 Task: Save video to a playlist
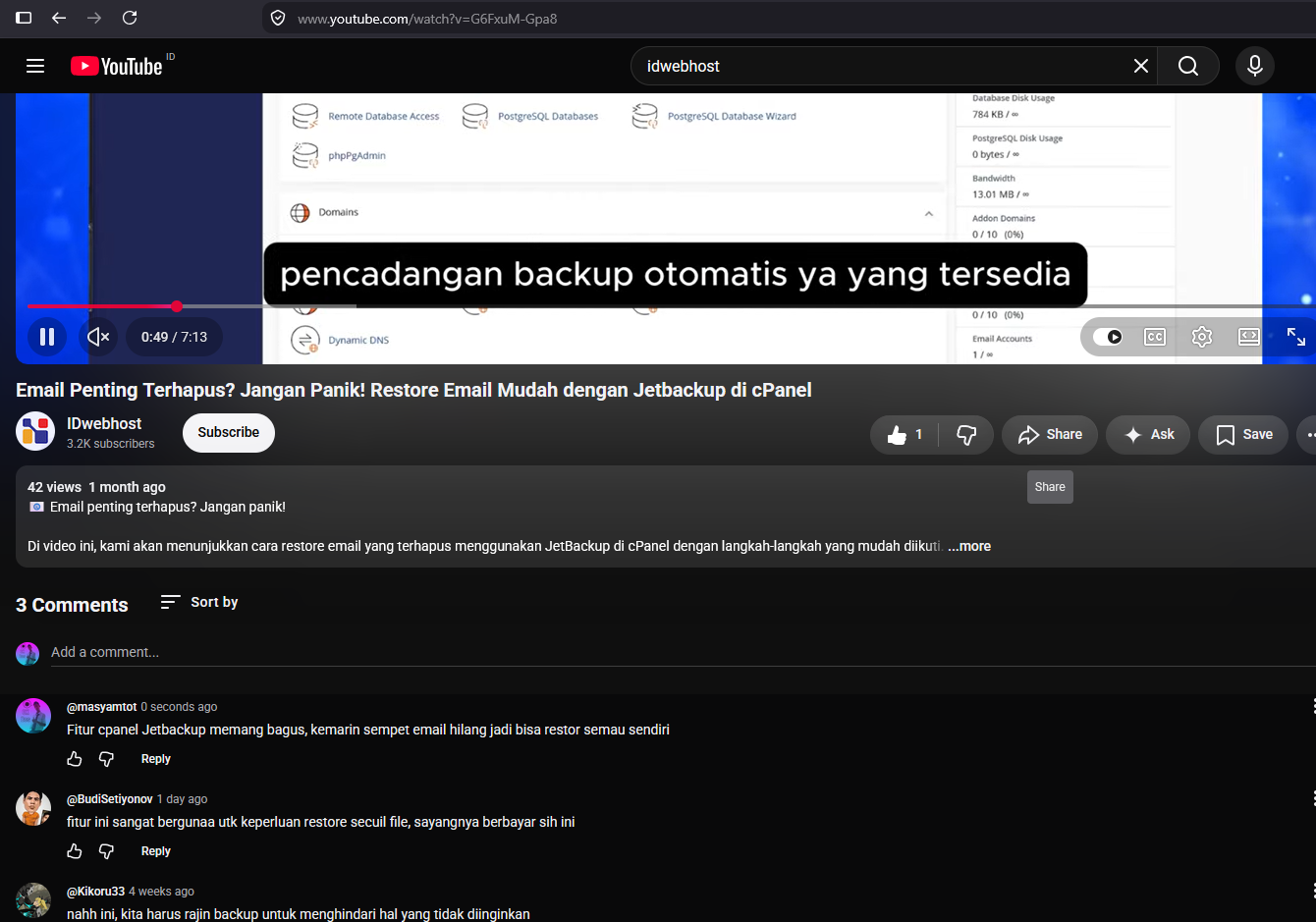tap(1243, 434)
